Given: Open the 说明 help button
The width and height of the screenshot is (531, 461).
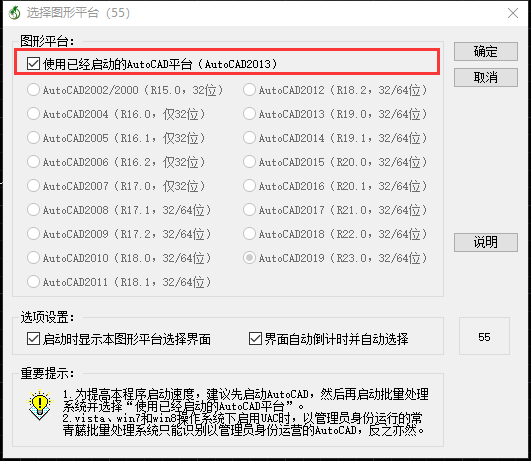Looking at the screenshot, I should (x=486, y=242).
